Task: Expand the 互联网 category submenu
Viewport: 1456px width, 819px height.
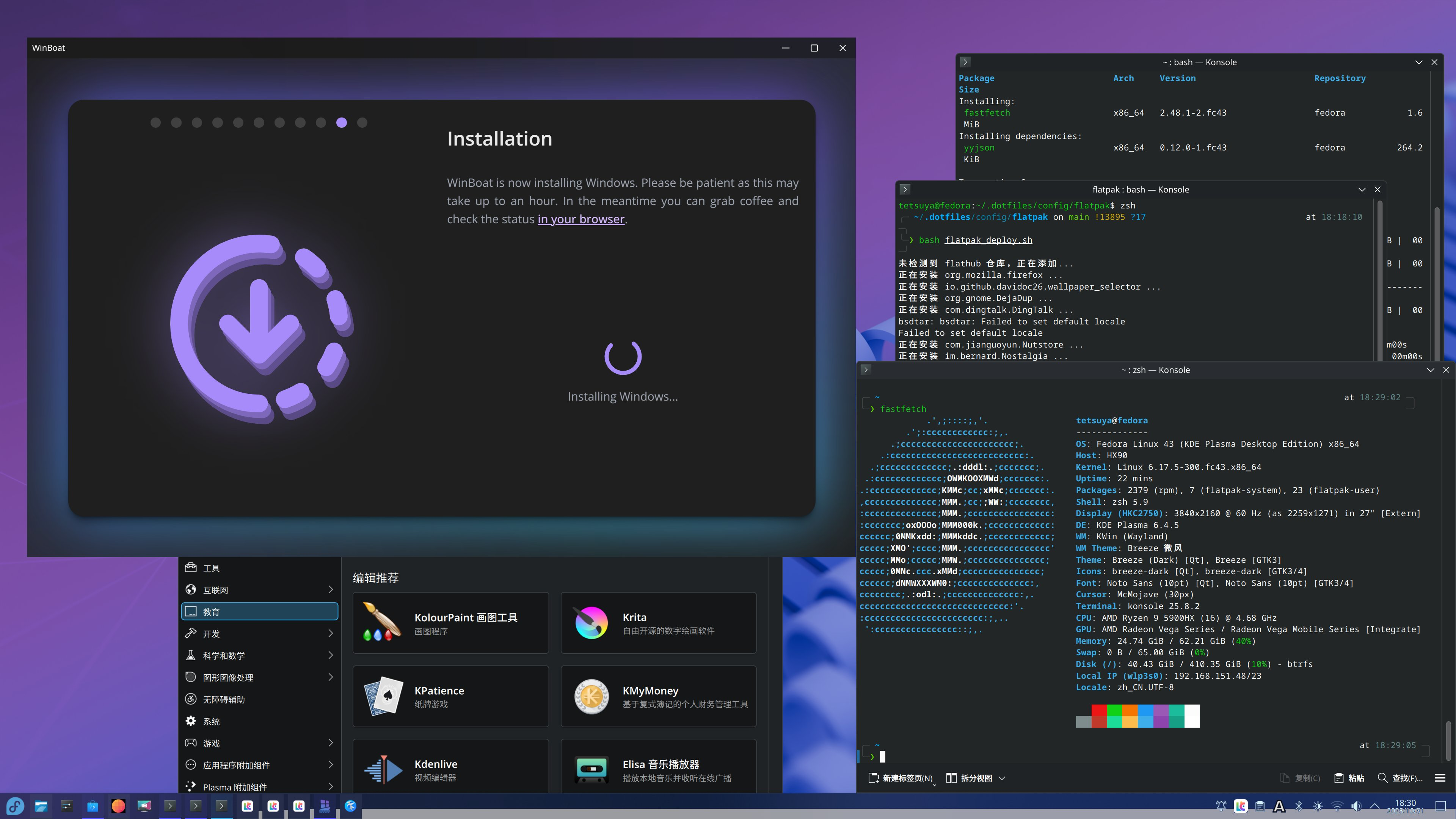Action: pos(331,590)
